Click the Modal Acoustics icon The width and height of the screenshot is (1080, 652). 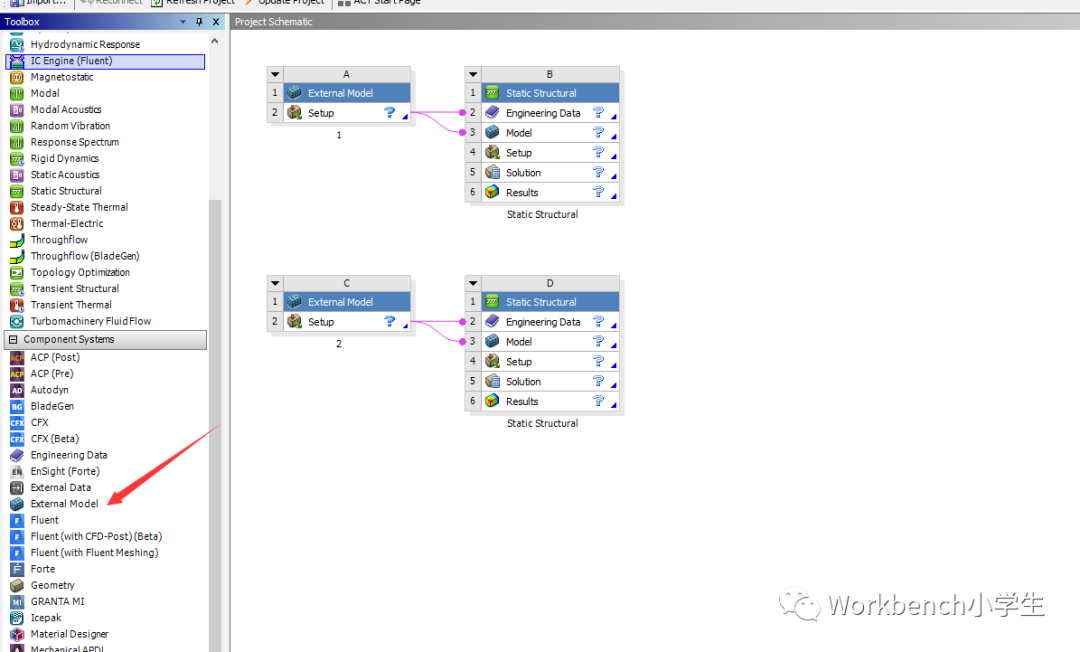coord(17,109)
